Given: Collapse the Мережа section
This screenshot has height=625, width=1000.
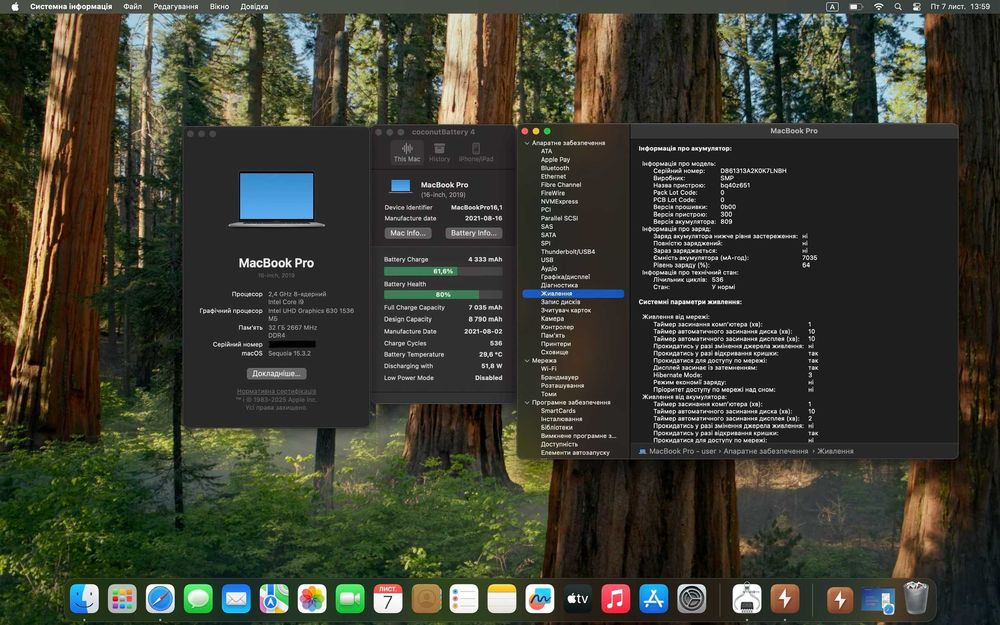Looking at the screenshot, I should pyautogui.click(x=527, y=361).
